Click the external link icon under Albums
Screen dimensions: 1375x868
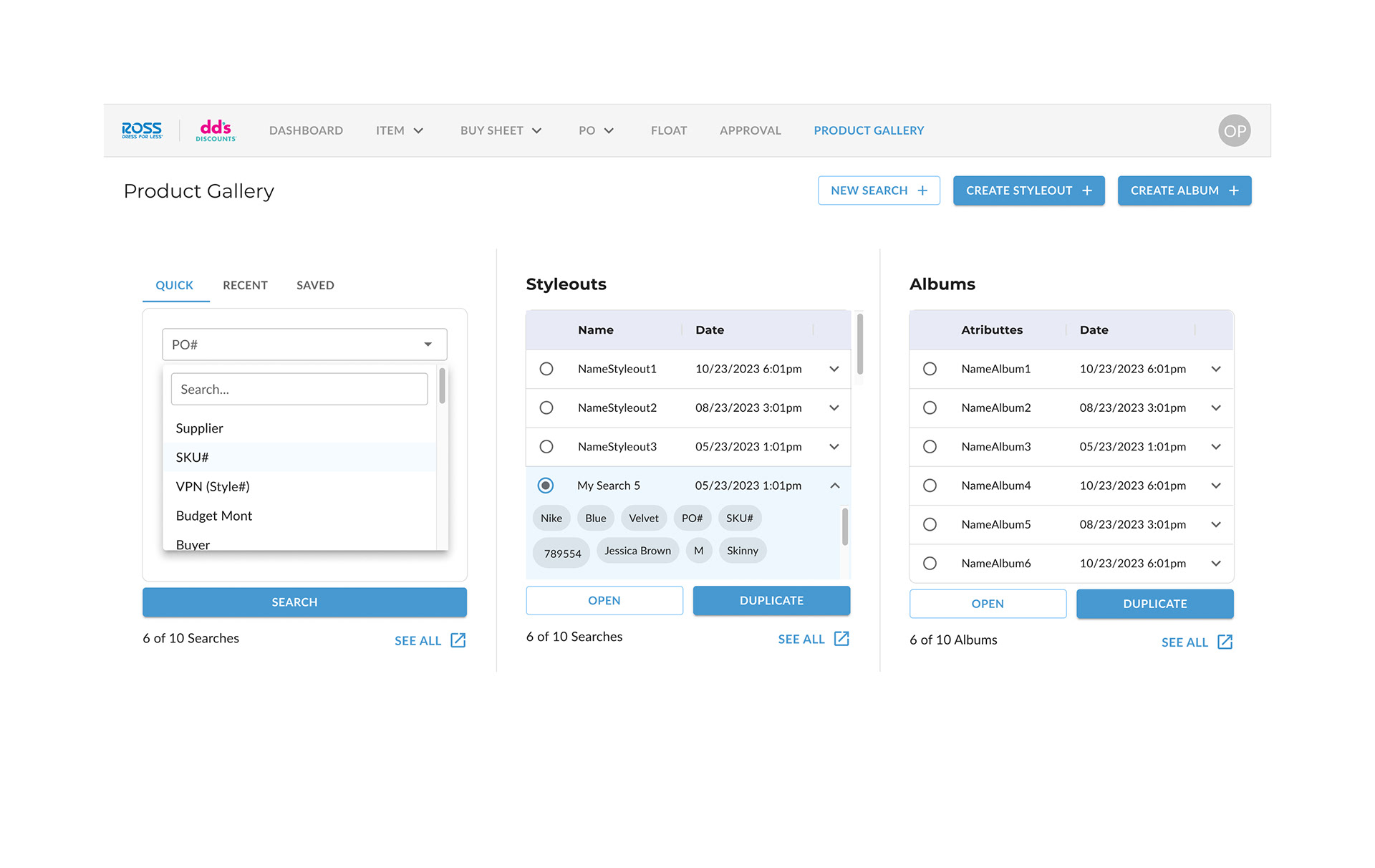[x=1225, y=642]
